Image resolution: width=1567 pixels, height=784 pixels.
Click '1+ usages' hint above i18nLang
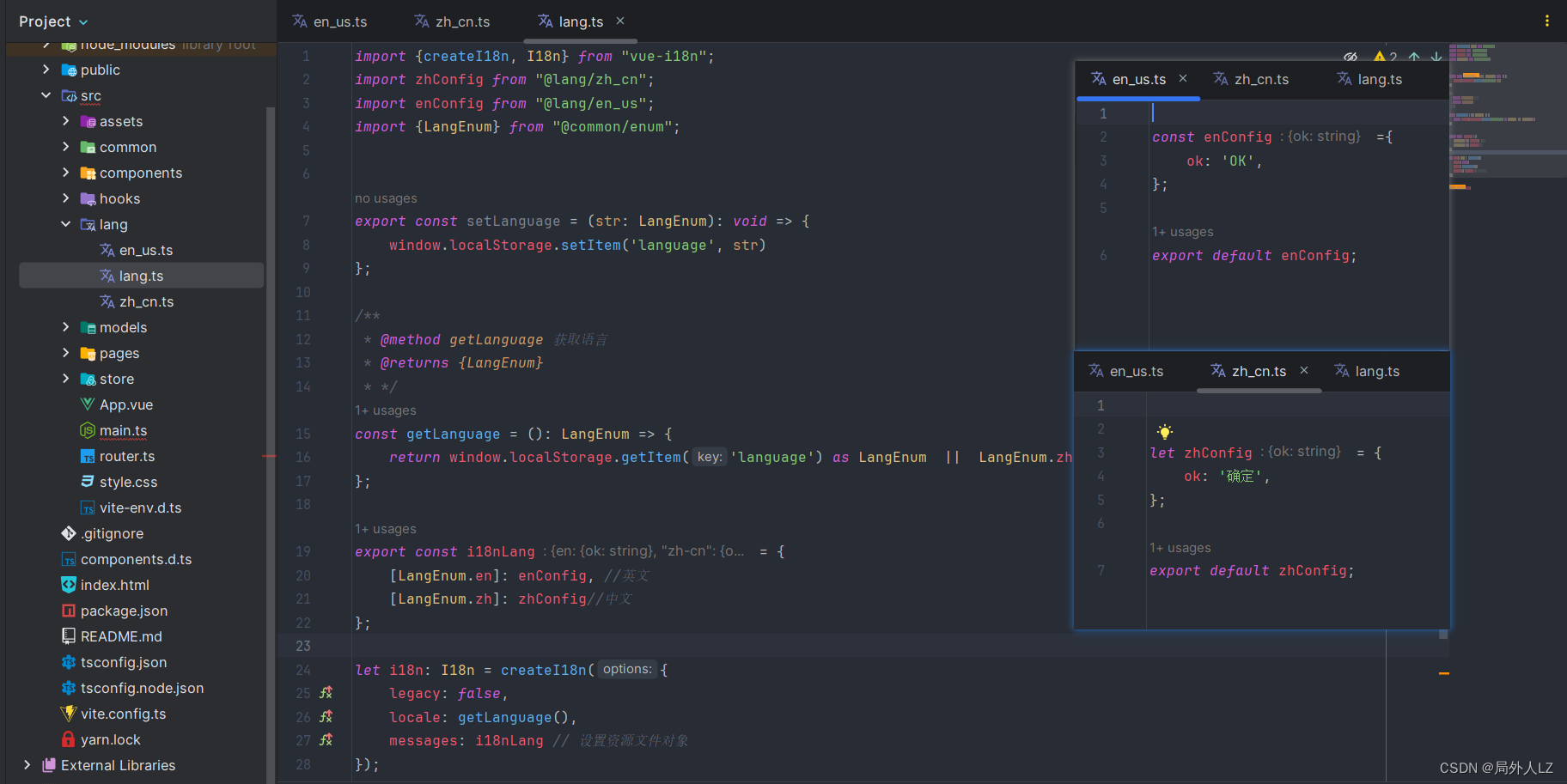[386, 529]
